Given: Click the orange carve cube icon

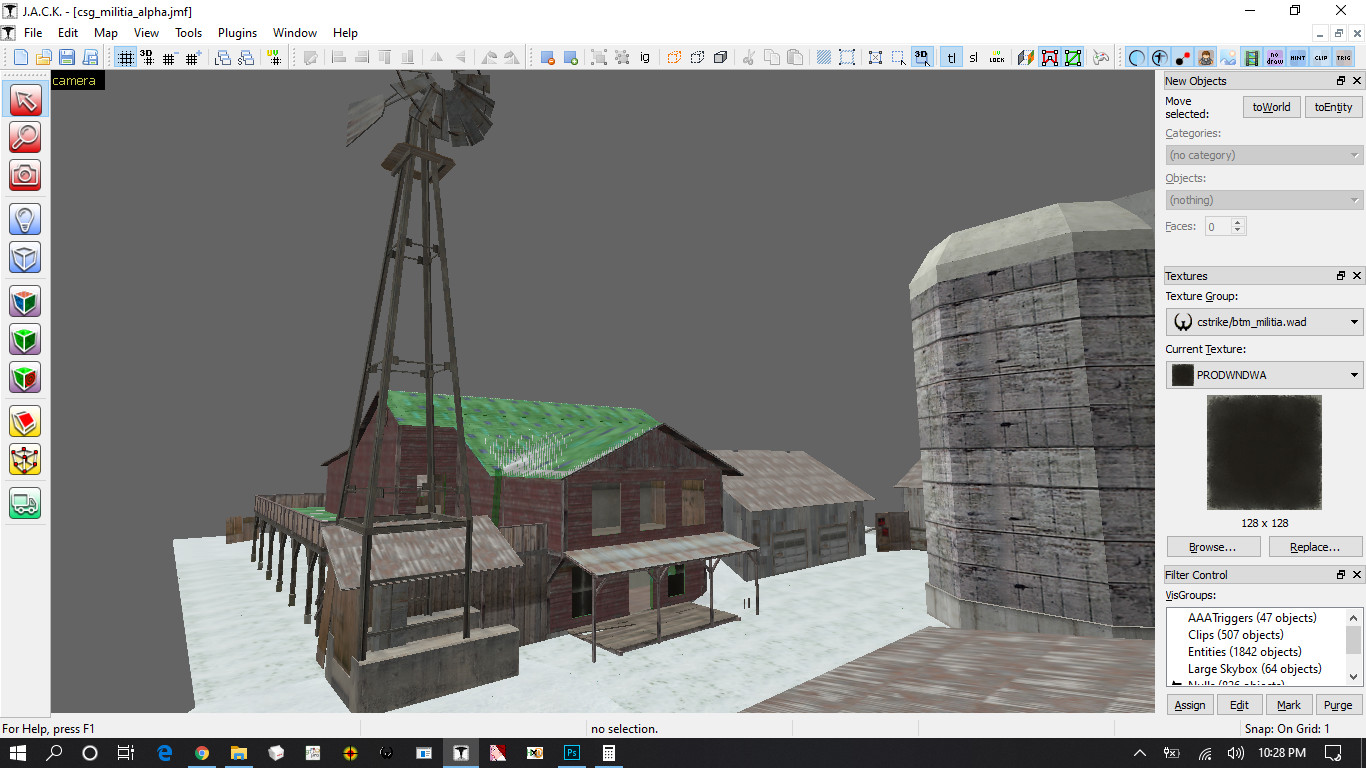Looking at the screenshot, I should (x=674, y=57).
